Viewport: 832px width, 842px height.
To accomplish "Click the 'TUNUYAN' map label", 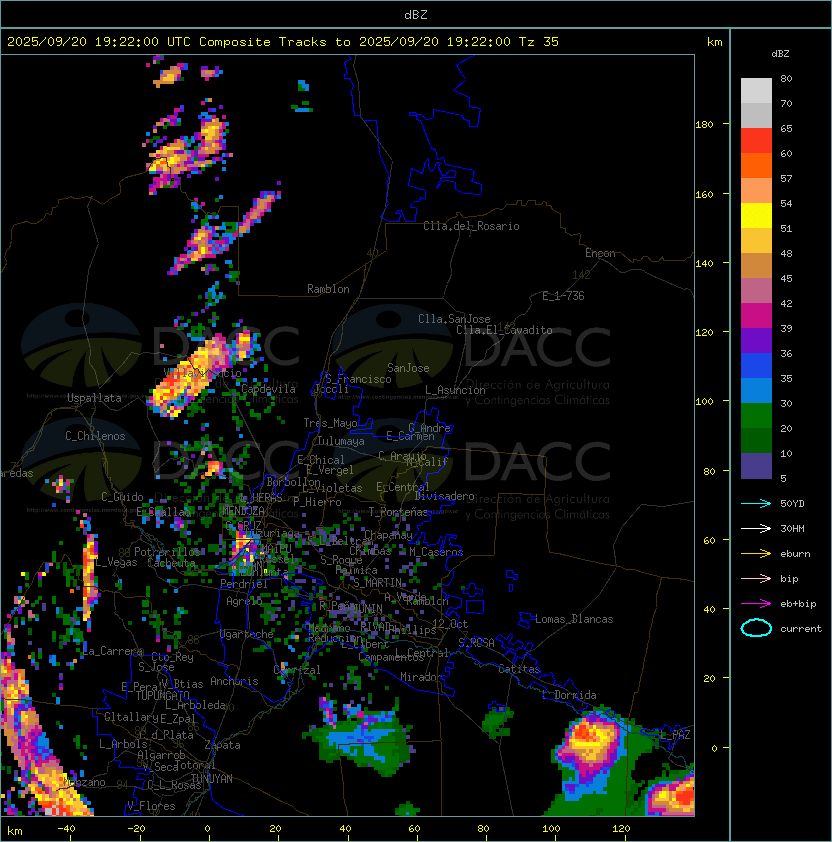I will click(x=212, y=779).
